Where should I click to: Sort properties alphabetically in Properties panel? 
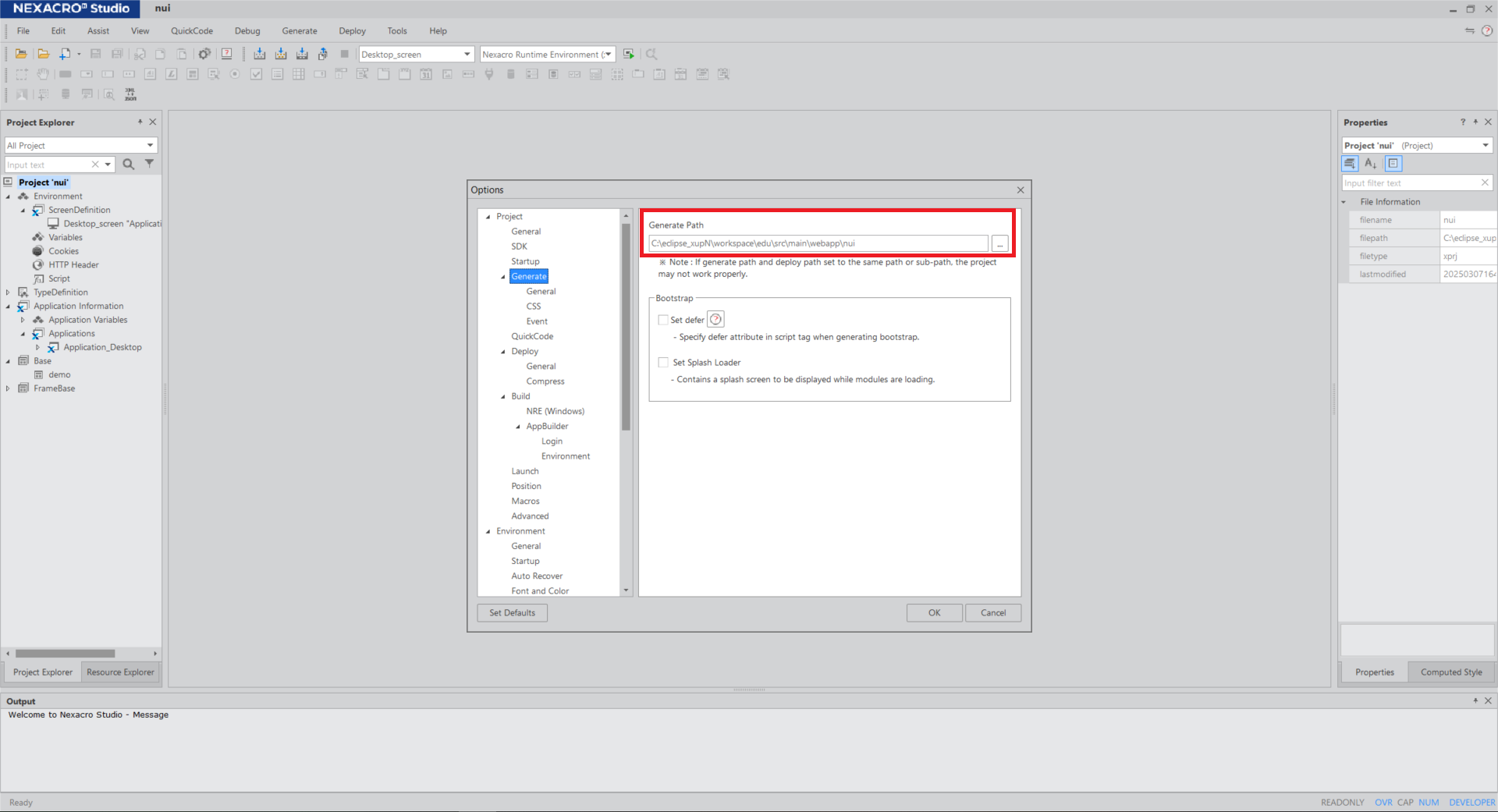pos(1371,164)
